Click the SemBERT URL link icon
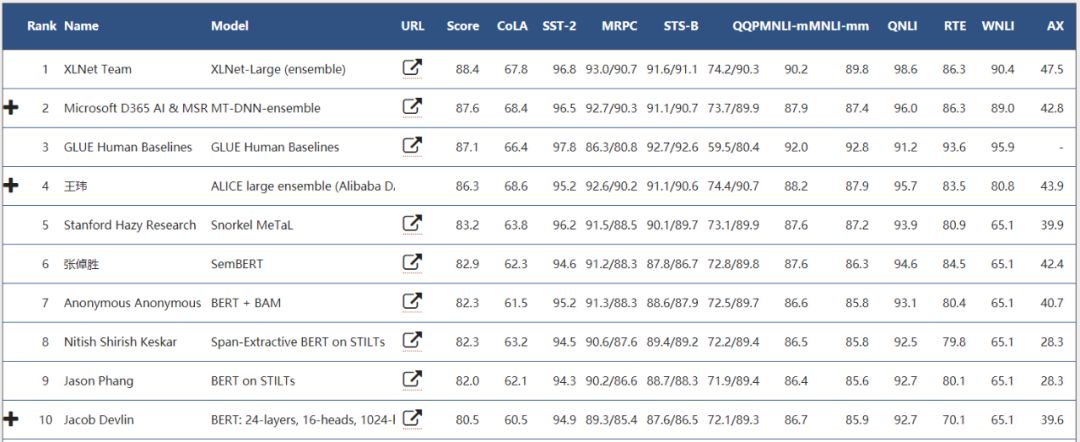The height and width of the screenshot is (442, 1080). 412,263
